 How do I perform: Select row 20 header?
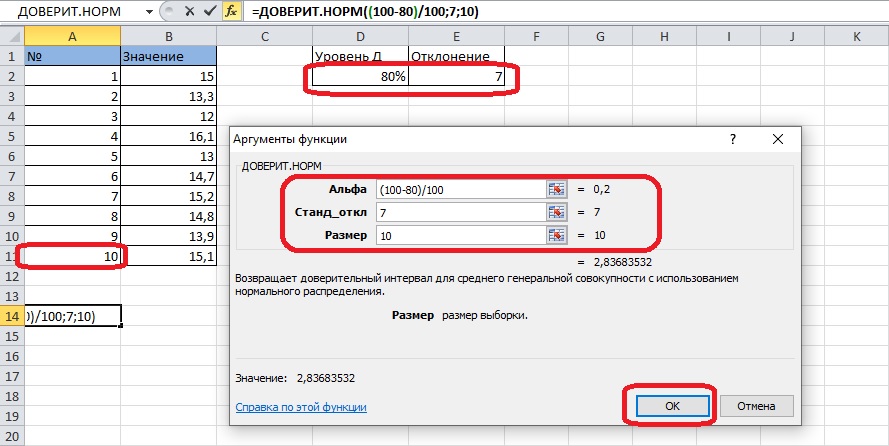(x=12, y=436)
